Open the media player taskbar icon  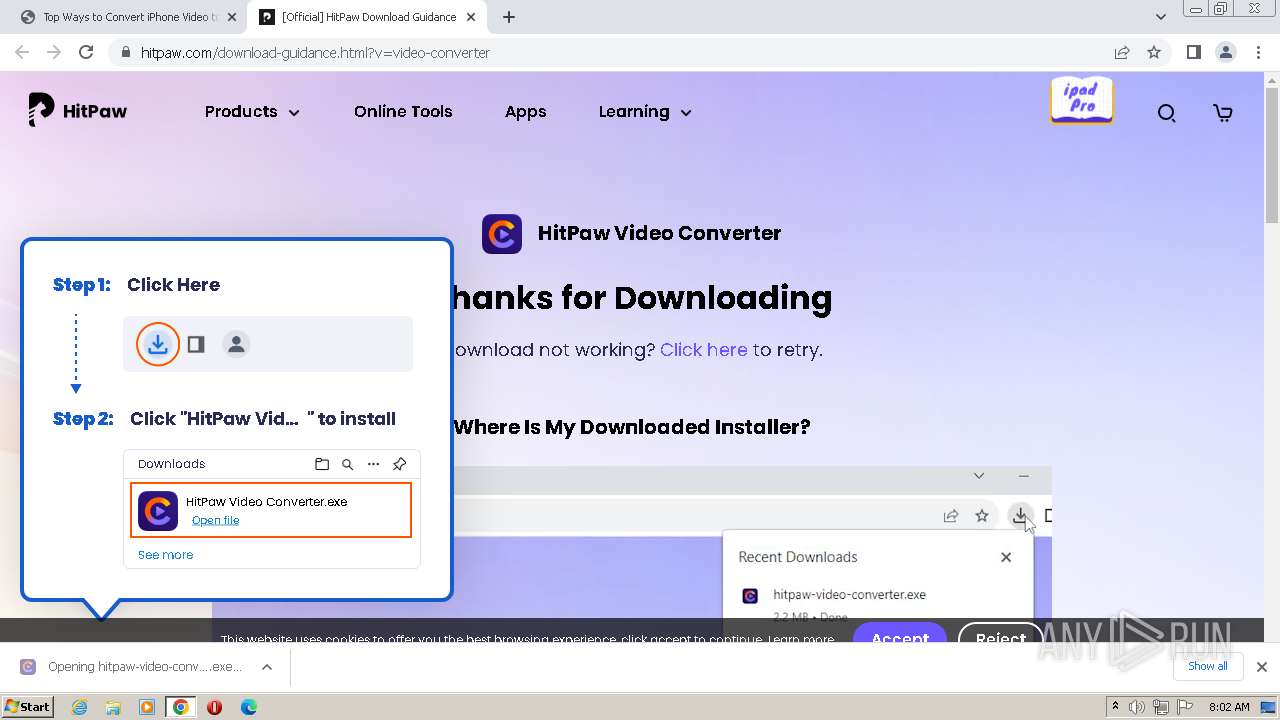tap(147, 707)
